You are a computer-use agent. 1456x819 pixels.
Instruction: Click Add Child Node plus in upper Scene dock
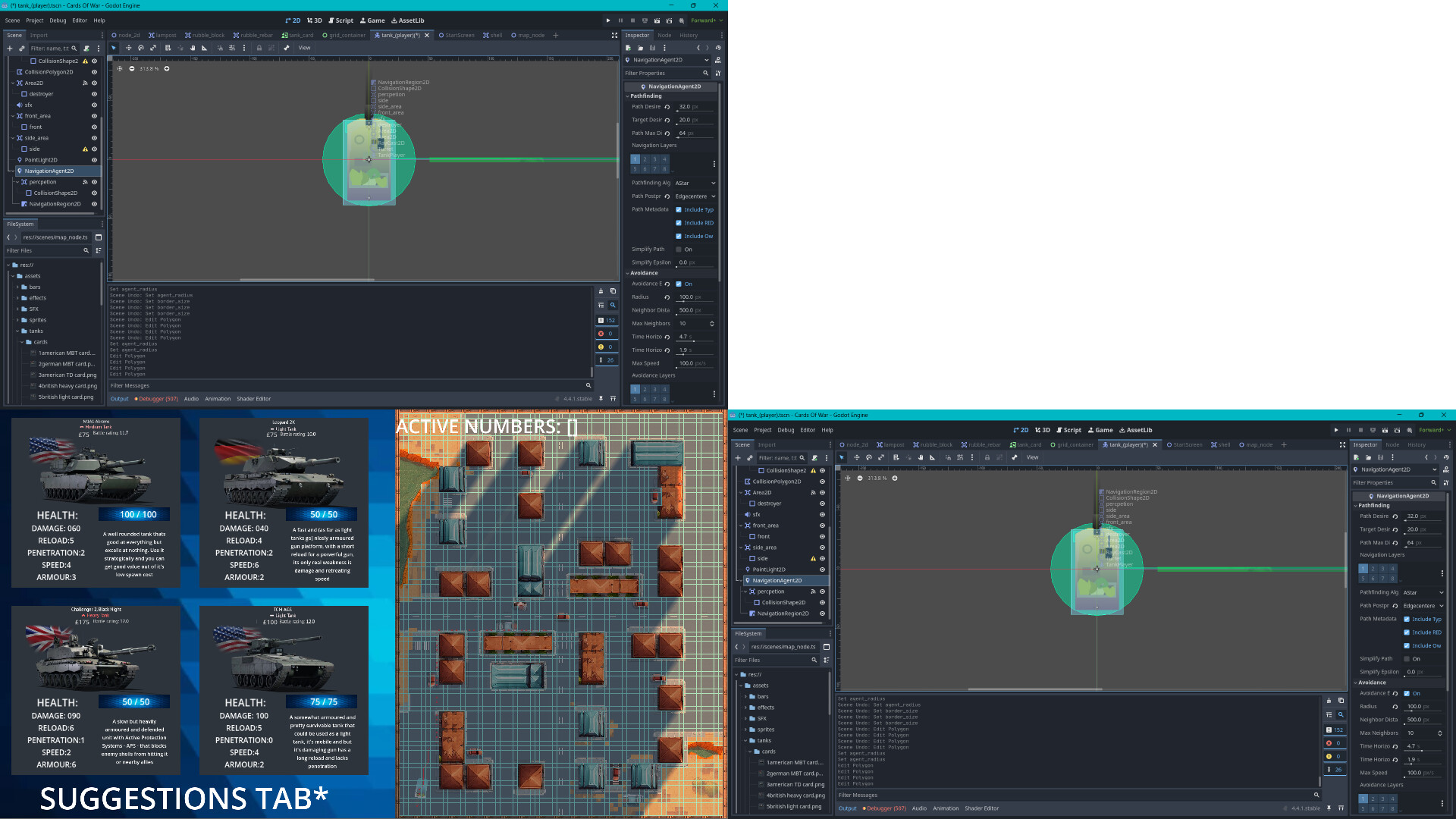(x=10, y=49)
